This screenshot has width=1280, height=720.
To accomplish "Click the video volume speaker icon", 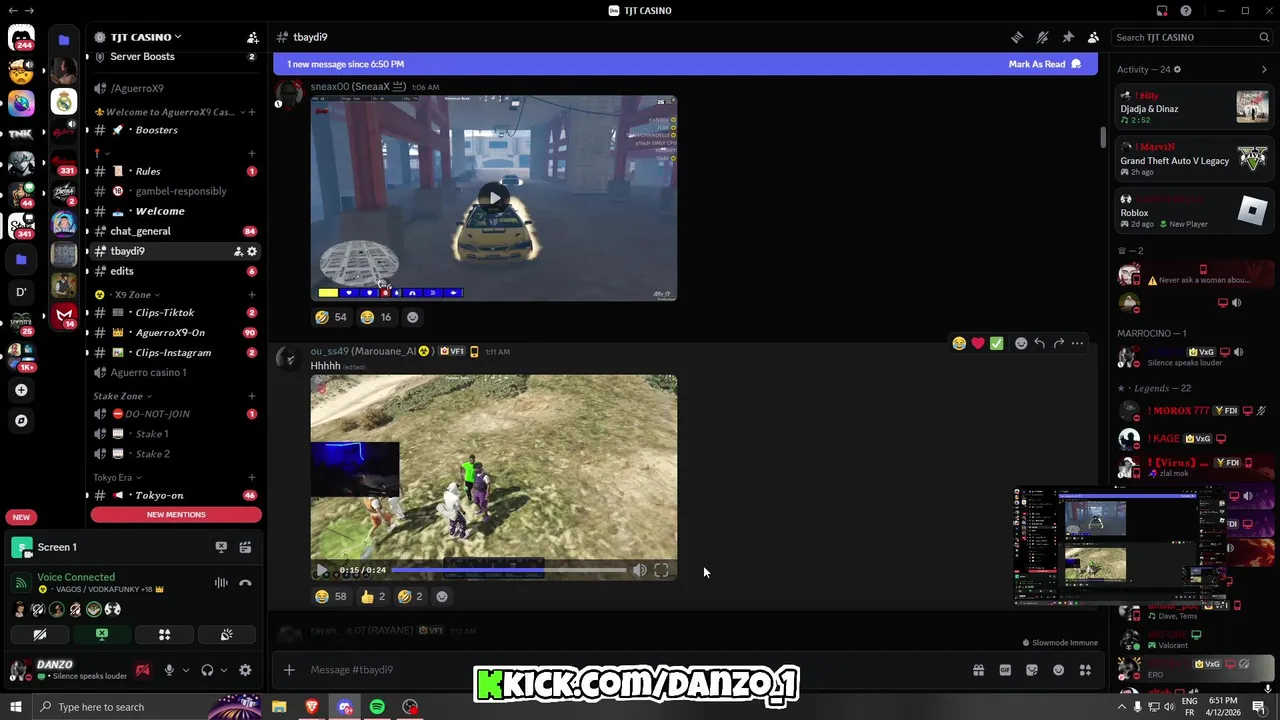I will [639, 570].
